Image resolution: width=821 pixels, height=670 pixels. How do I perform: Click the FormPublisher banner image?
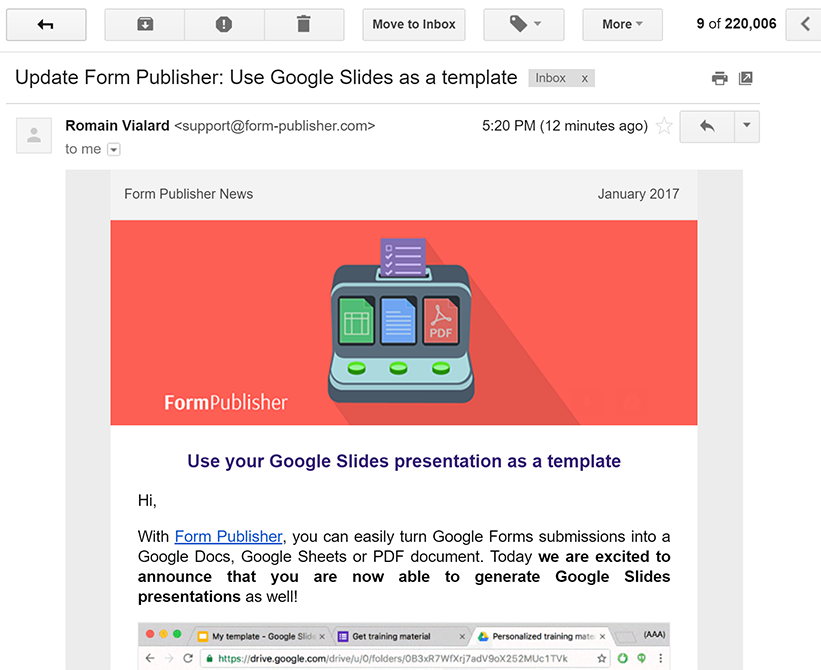tap(404, 322)
